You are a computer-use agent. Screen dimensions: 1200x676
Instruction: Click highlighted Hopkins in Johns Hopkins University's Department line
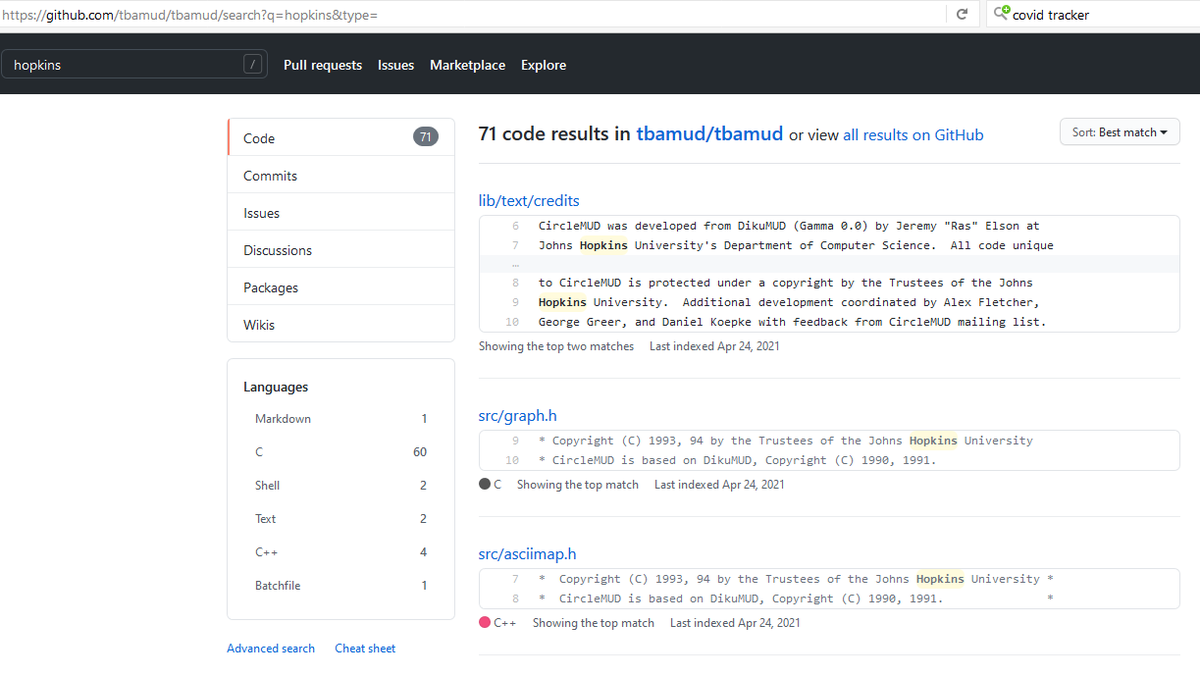(x=604, y=245)
